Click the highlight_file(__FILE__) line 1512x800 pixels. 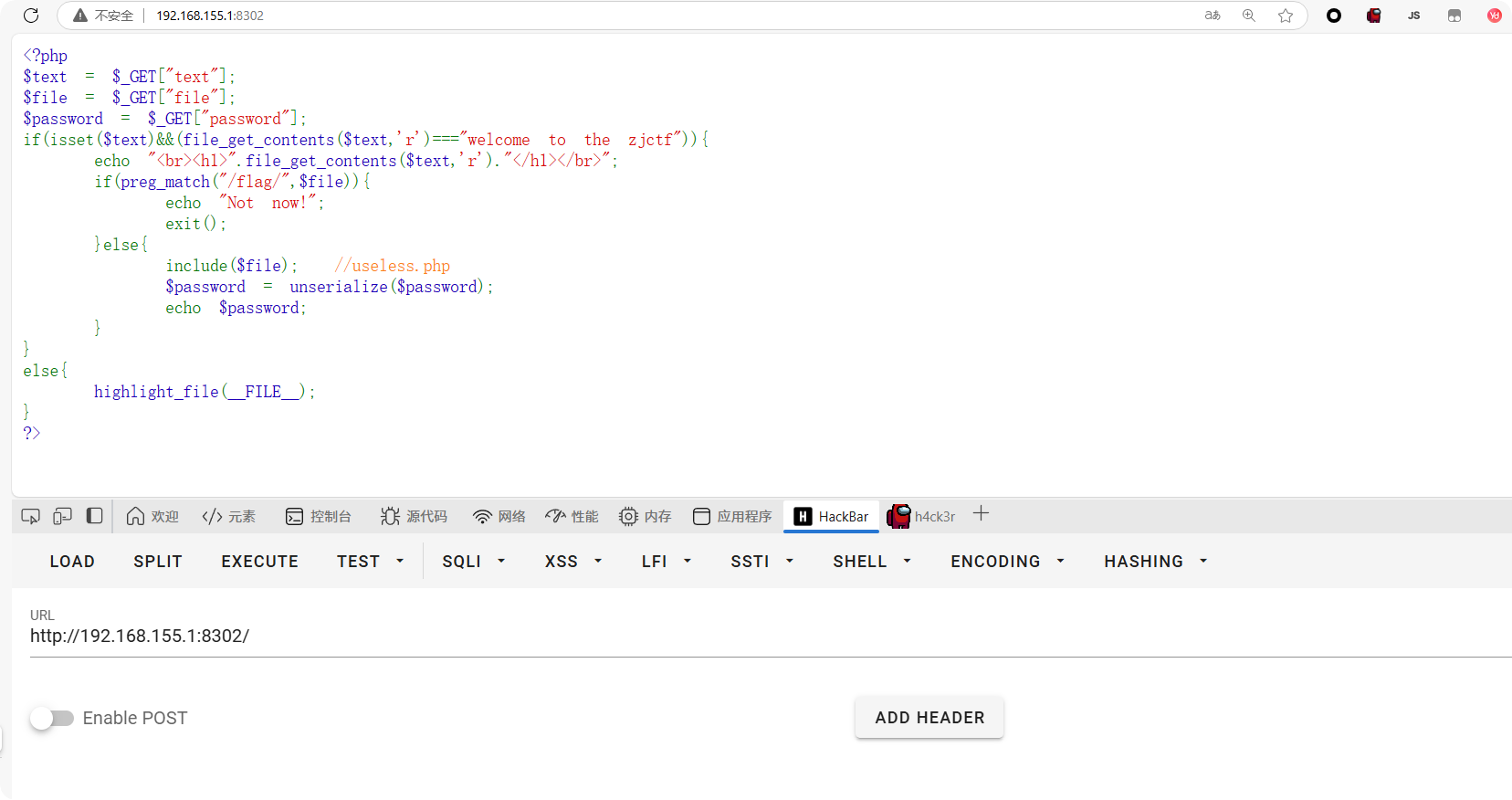click(205, 392)
